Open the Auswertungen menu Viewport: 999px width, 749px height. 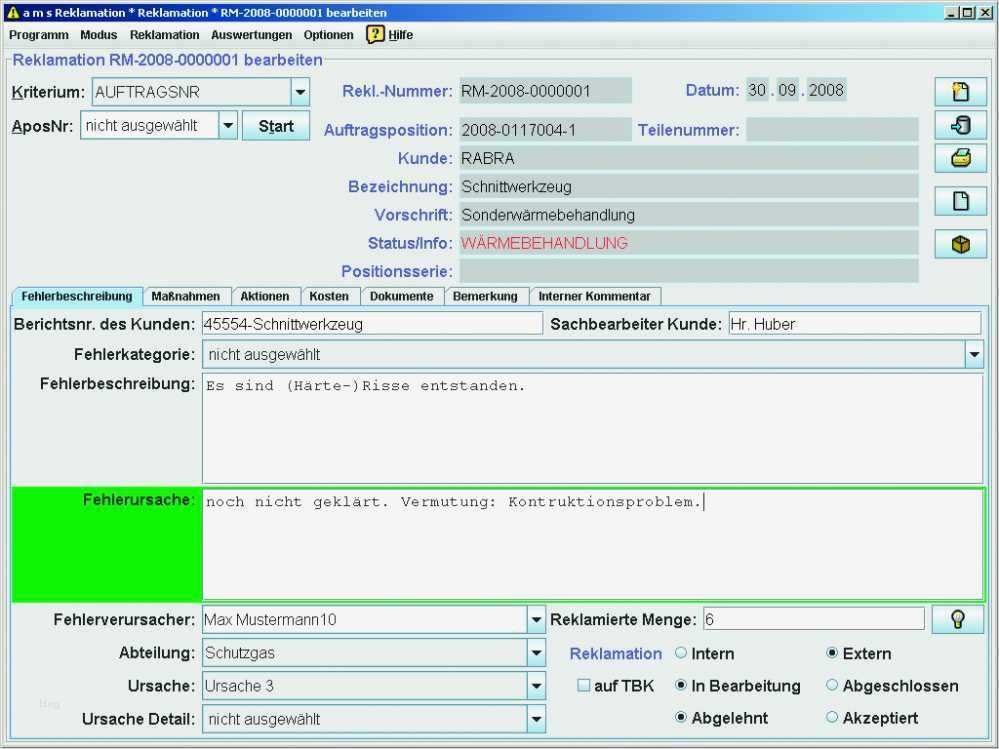[x=251, y=35]
